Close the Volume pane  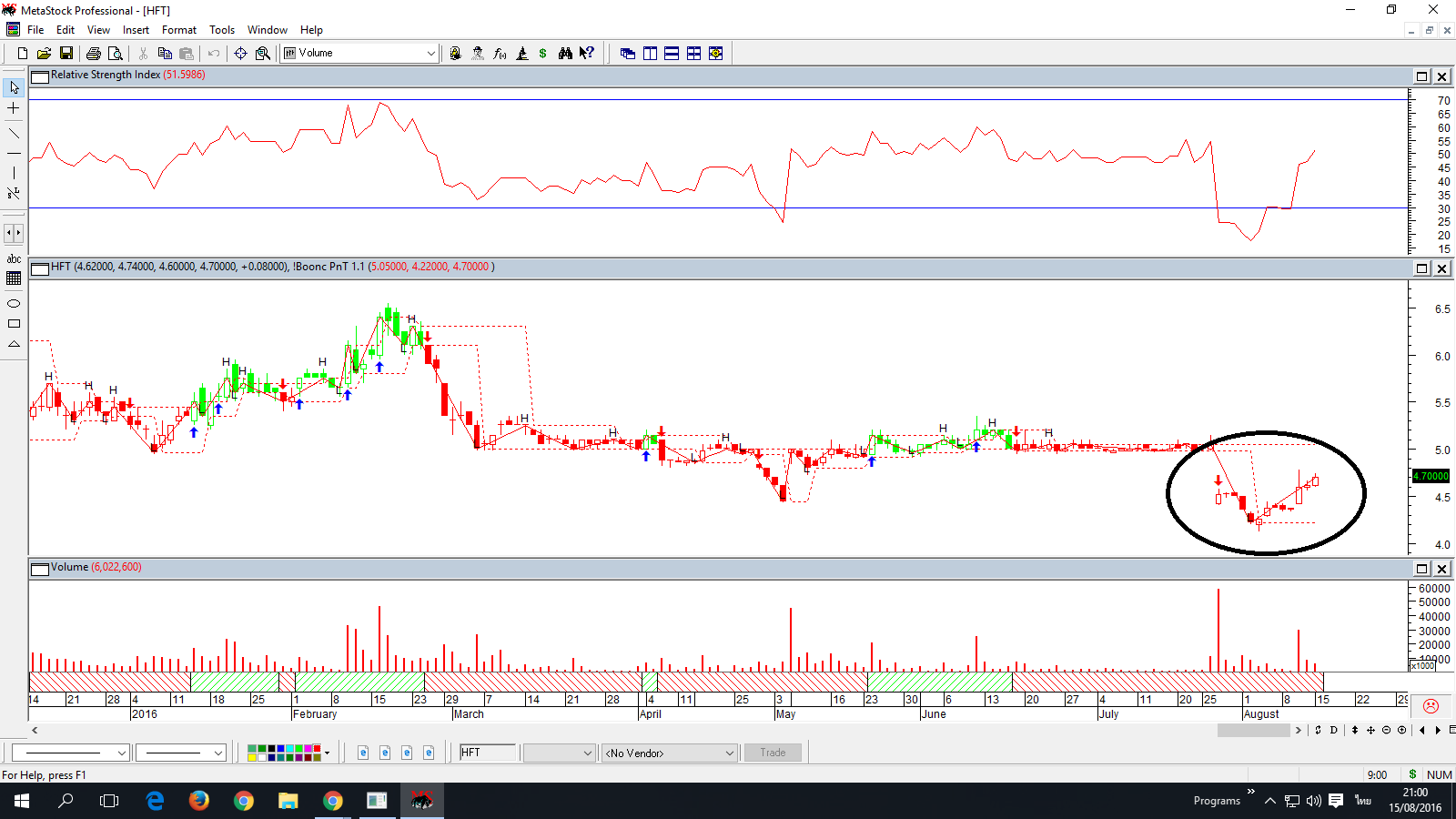click(x=1441, y=569)
